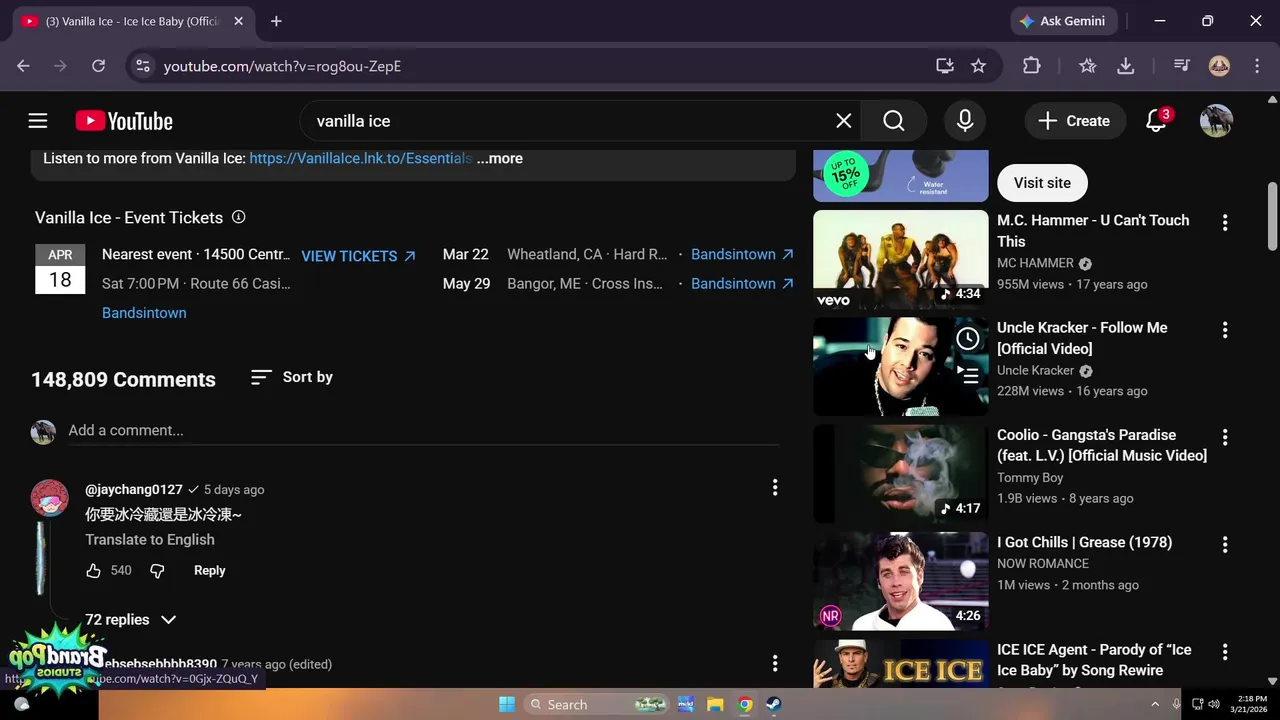Image resolution: width=1280 pixels, height=720 pixels.
Task: Open more actions for Uncle Kracker video
Action: [x=1225, y=329]
